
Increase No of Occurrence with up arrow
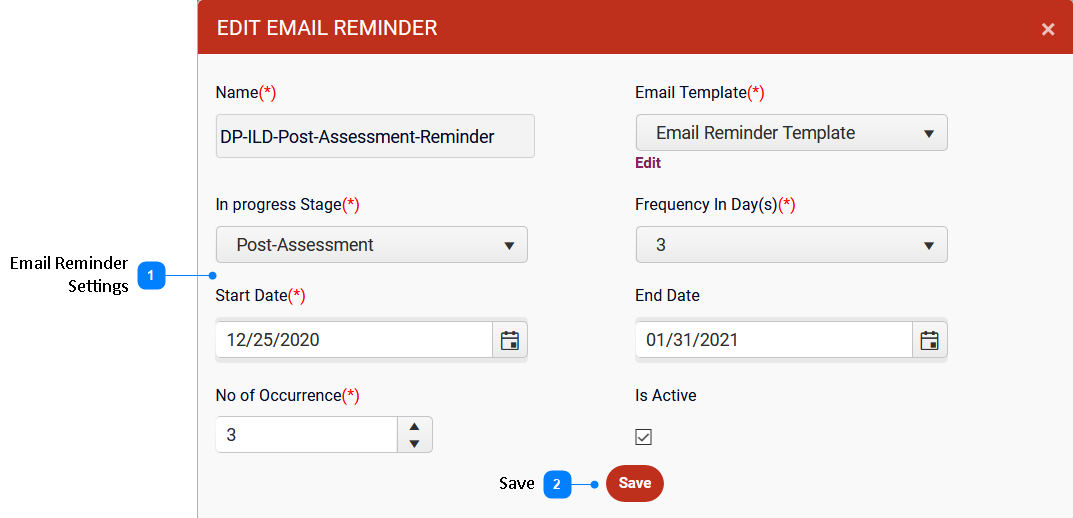[x=414, y=426]
